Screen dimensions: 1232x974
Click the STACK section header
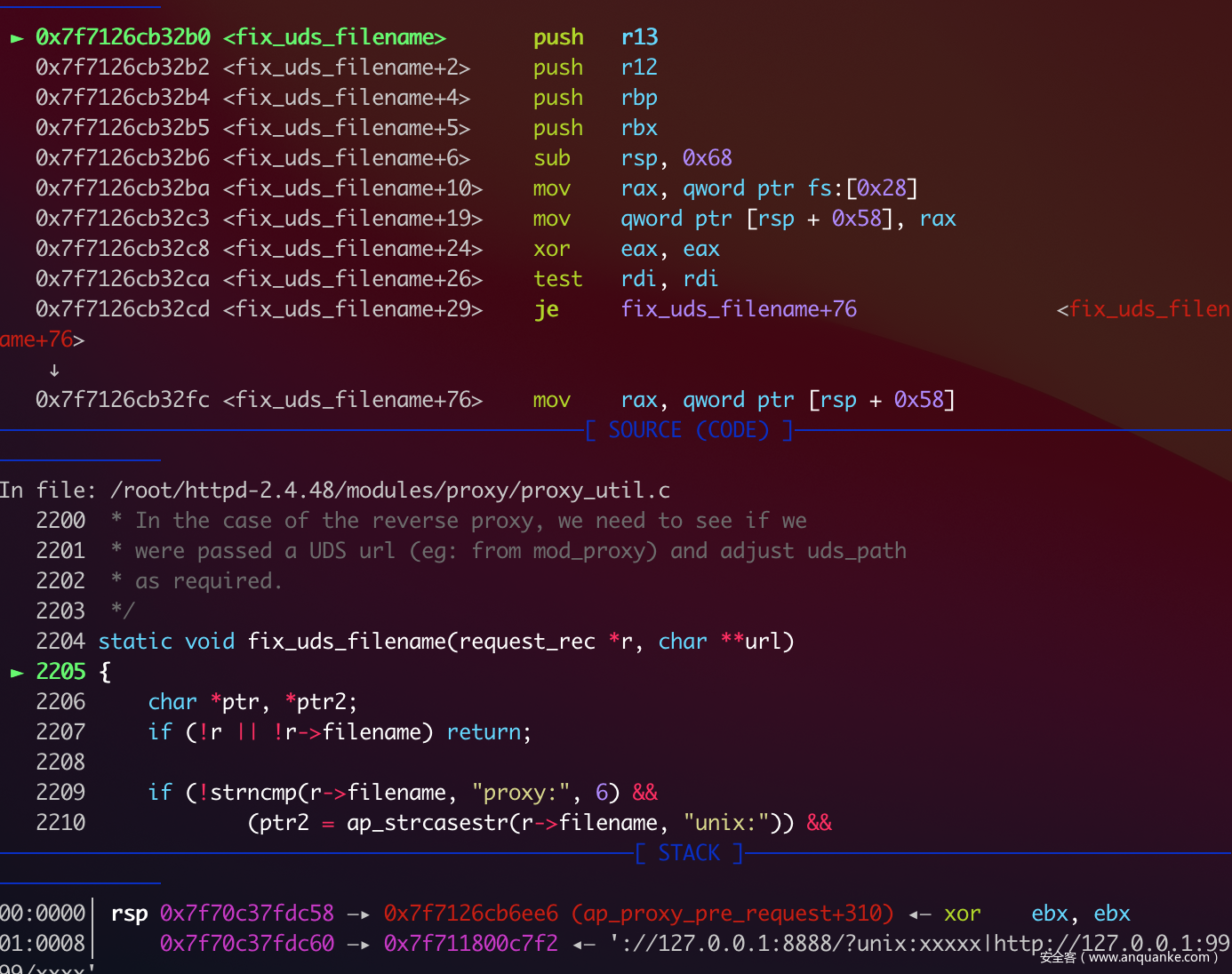click(x=689, y=853)
